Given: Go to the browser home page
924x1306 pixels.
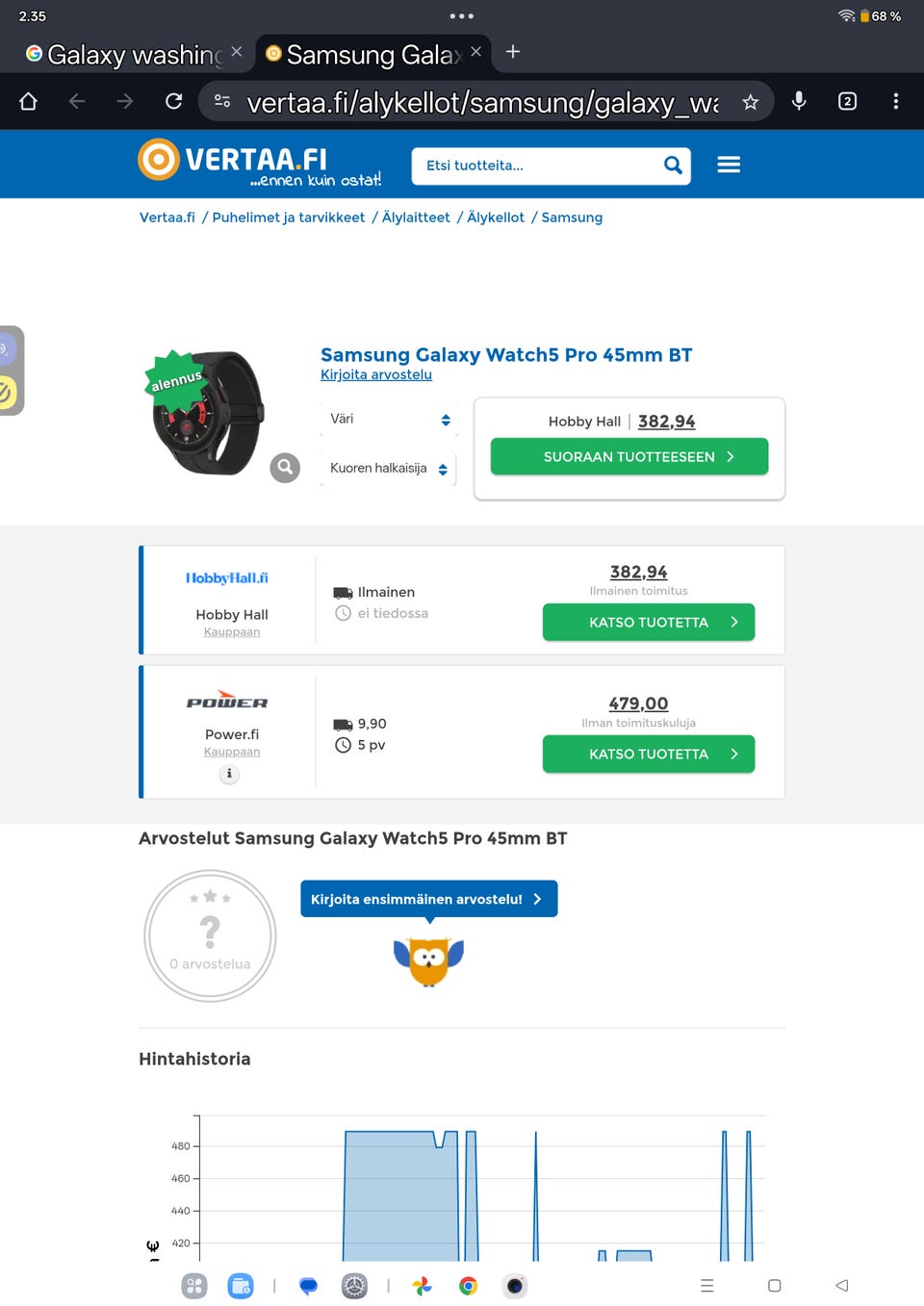Looking at the screenshot, I should [x=29, y=101].
